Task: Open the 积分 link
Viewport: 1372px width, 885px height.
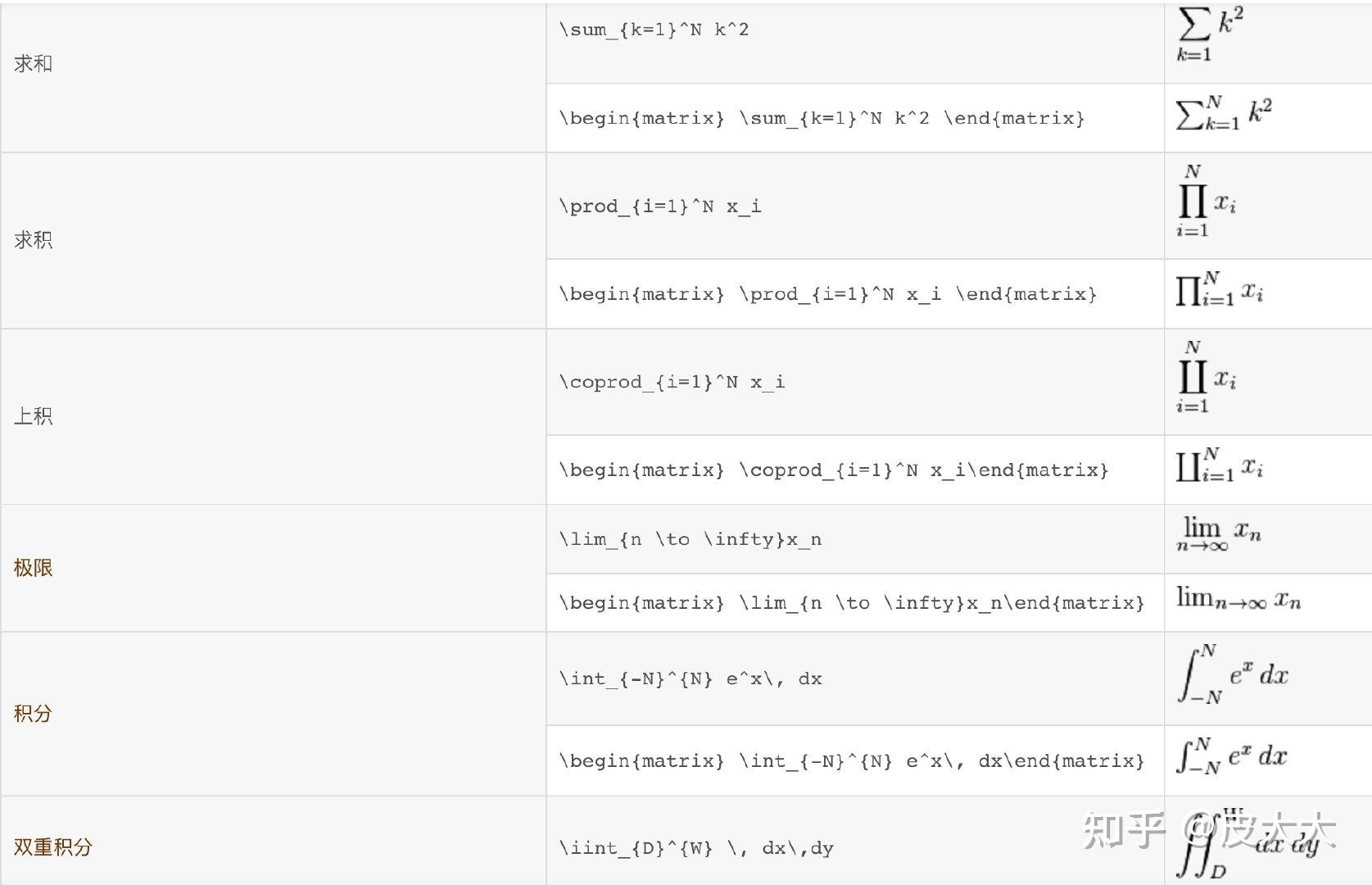Action: coord(33,713)
